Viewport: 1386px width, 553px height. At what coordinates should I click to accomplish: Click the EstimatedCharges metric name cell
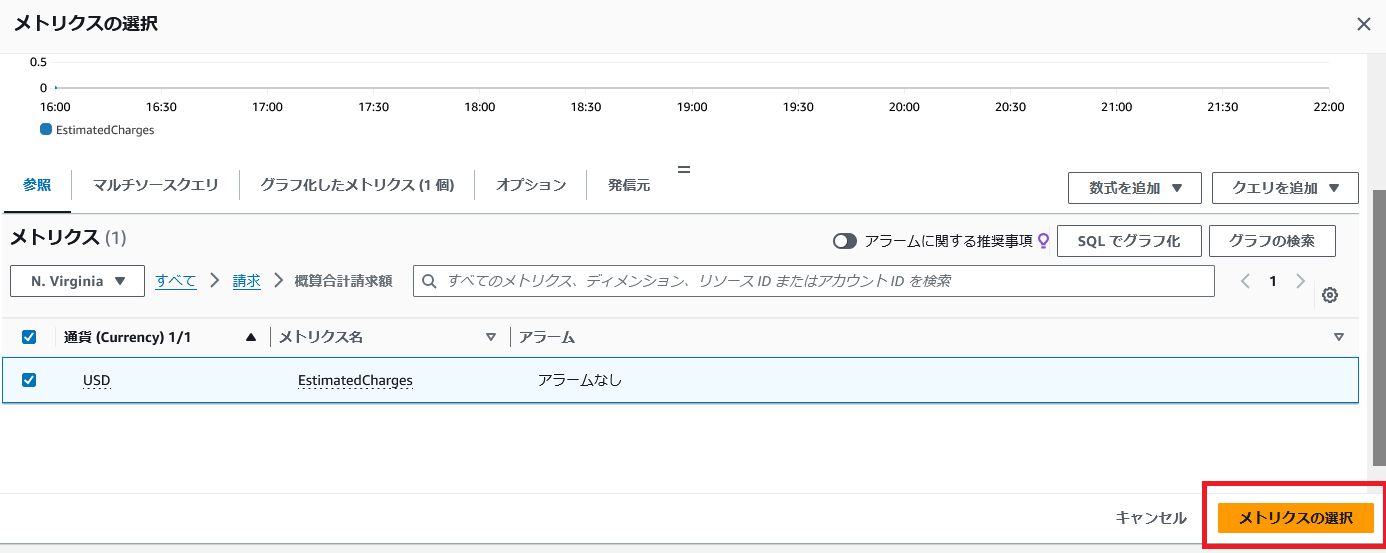355,381
